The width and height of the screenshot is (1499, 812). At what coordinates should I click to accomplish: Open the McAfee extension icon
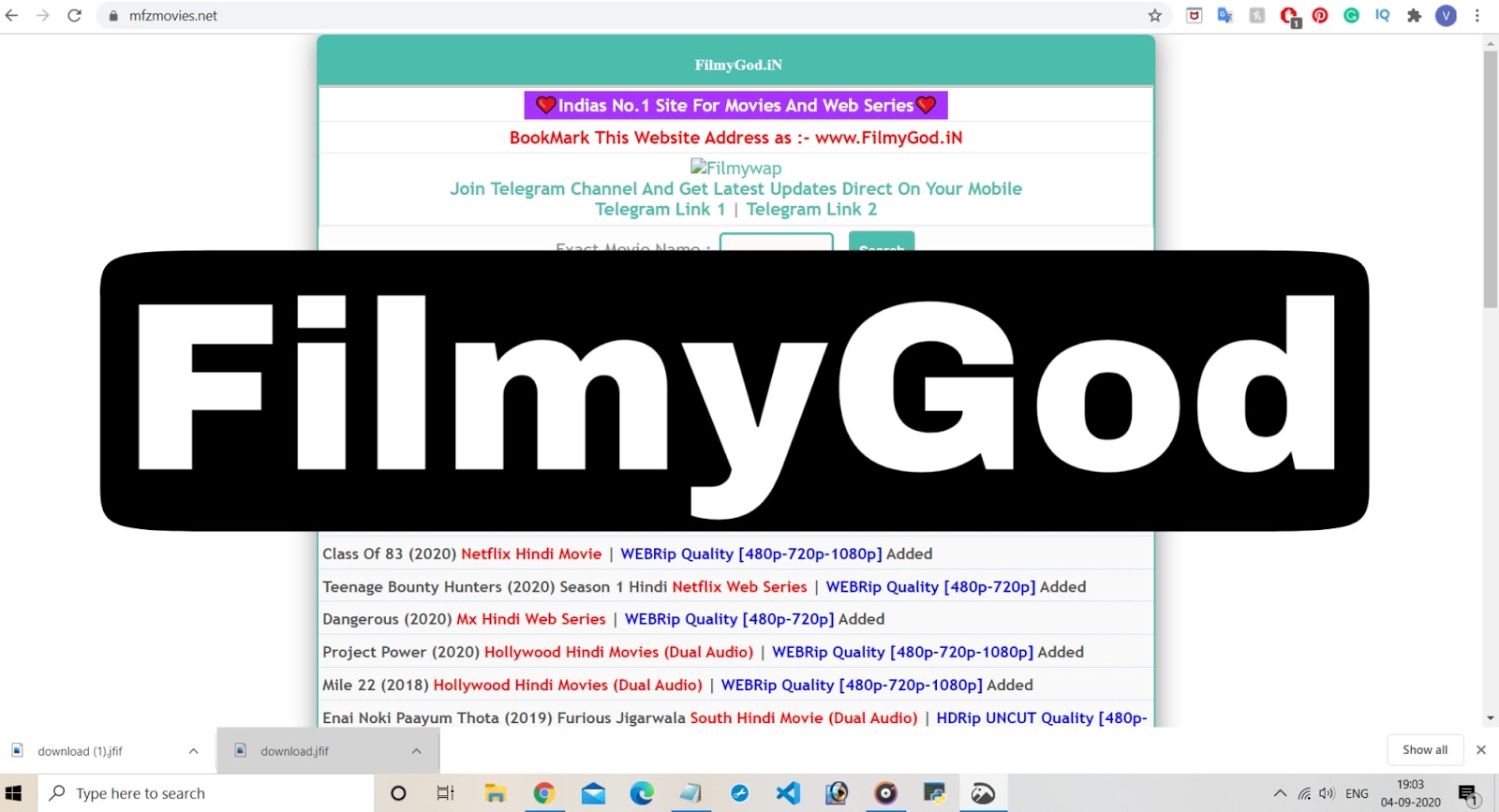(1195, 16)
